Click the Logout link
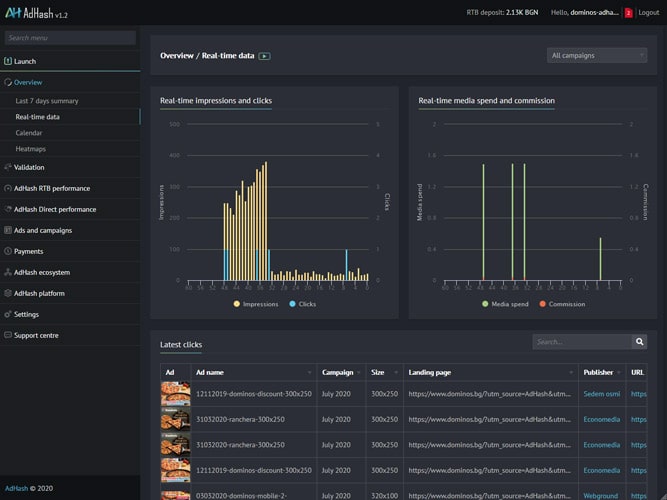The width and height of the screenshot is (667, 500). (x=648, y=13)
